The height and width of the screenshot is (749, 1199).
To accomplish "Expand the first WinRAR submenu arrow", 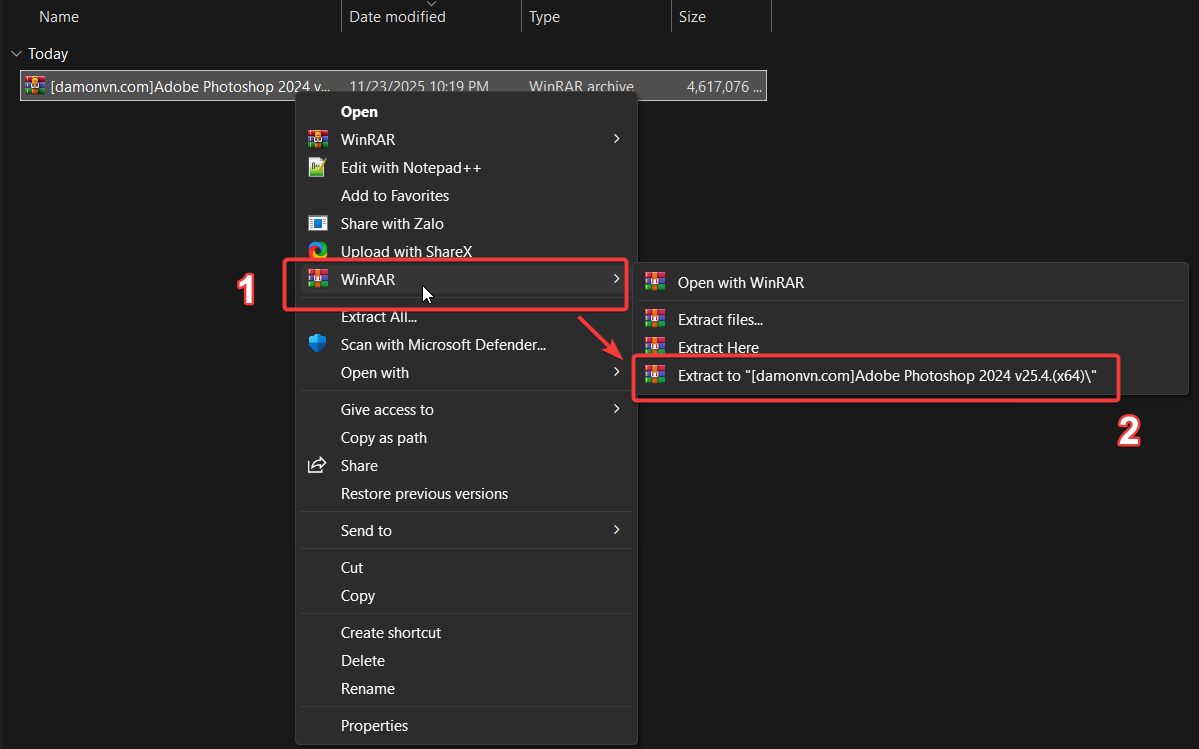I will coord(616,138).
